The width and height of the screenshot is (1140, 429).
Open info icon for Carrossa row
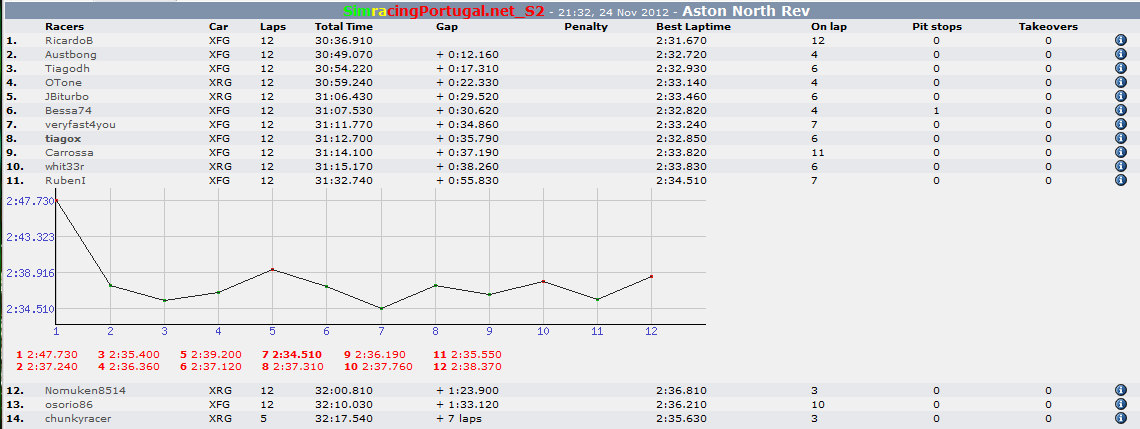pyautogui.click(x=1120, y=153)
